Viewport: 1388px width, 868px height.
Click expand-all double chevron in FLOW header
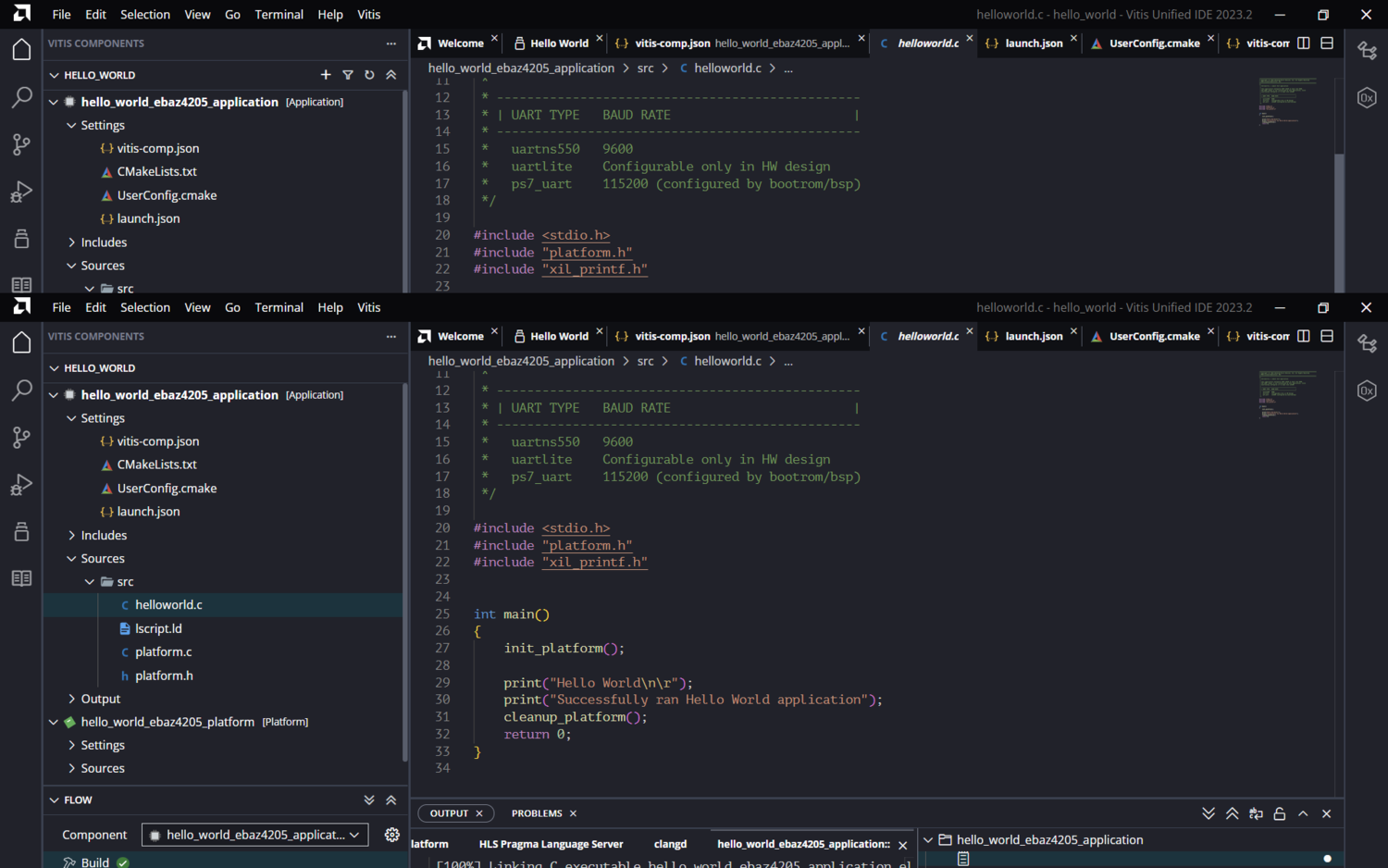pos(369,800)
